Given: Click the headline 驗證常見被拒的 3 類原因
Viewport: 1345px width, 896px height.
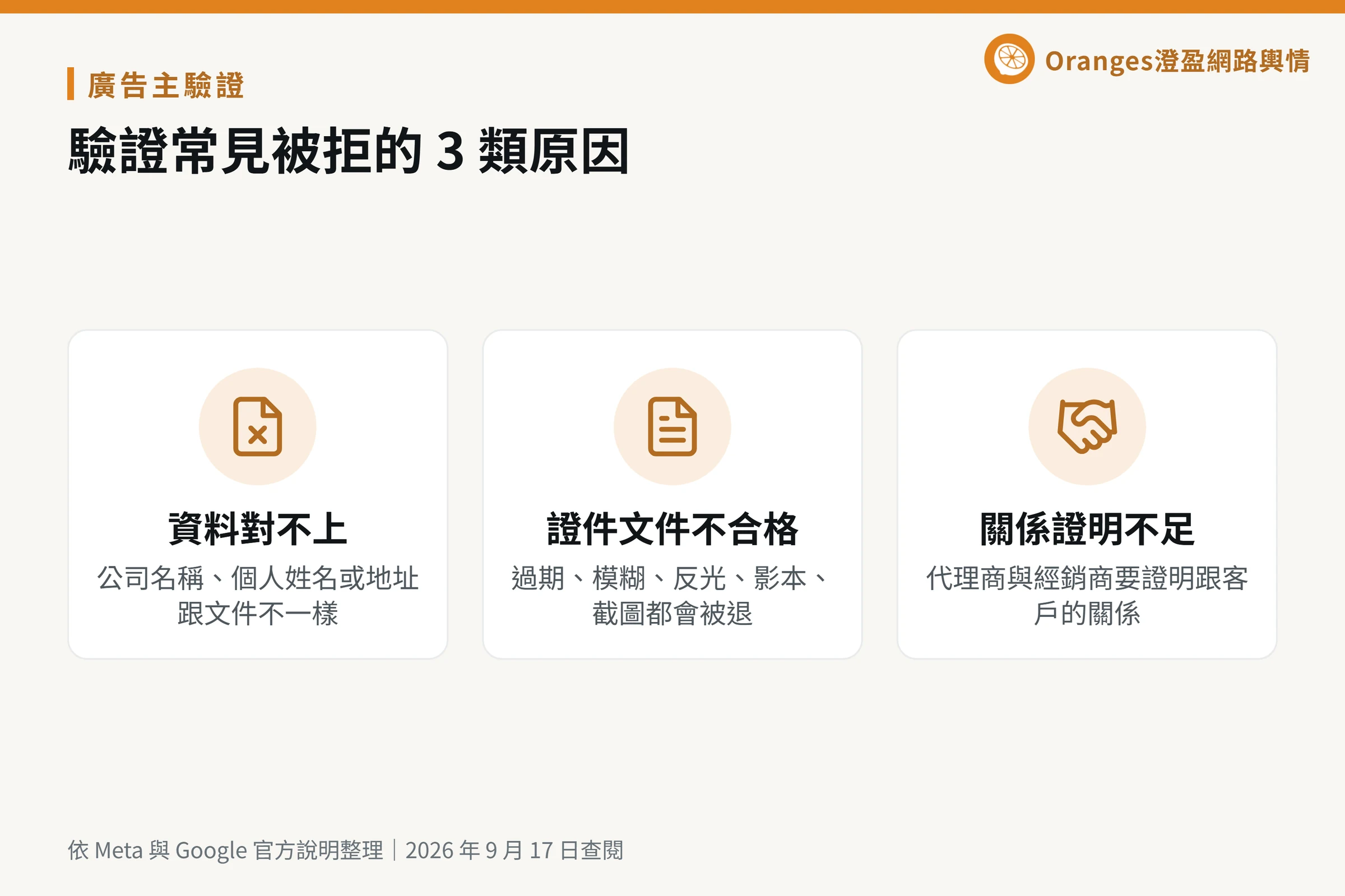Looking at the screenshot, I should tap(349, 151).
